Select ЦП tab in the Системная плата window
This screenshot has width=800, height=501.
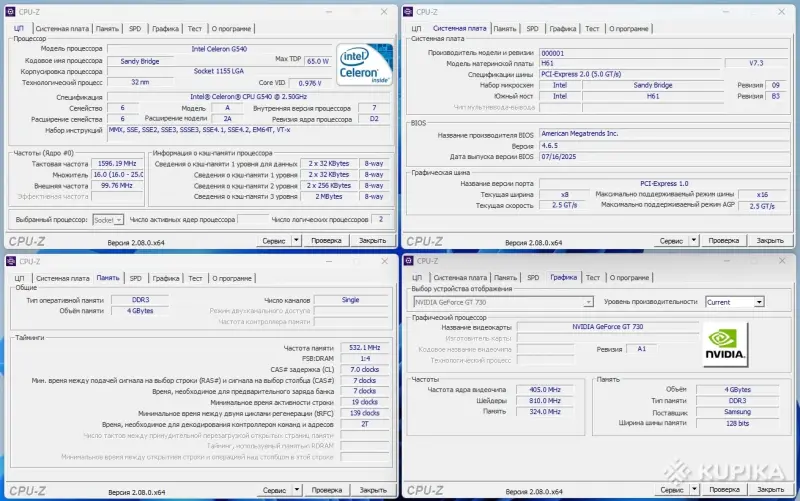pyautogui.click(x=416, y=29)
